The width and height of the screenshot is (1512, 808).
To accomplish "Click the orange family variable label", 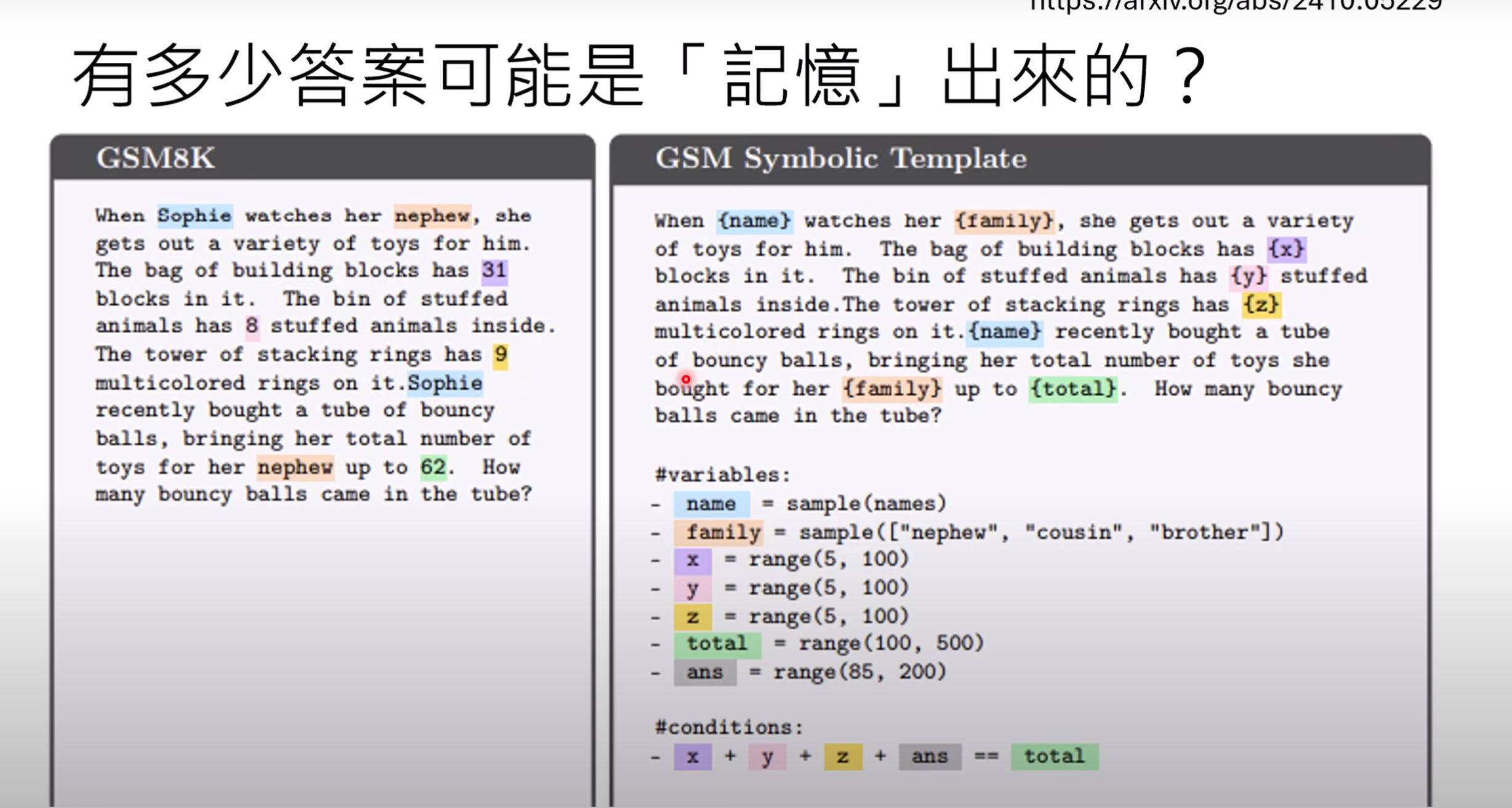I will coord(718,532).
